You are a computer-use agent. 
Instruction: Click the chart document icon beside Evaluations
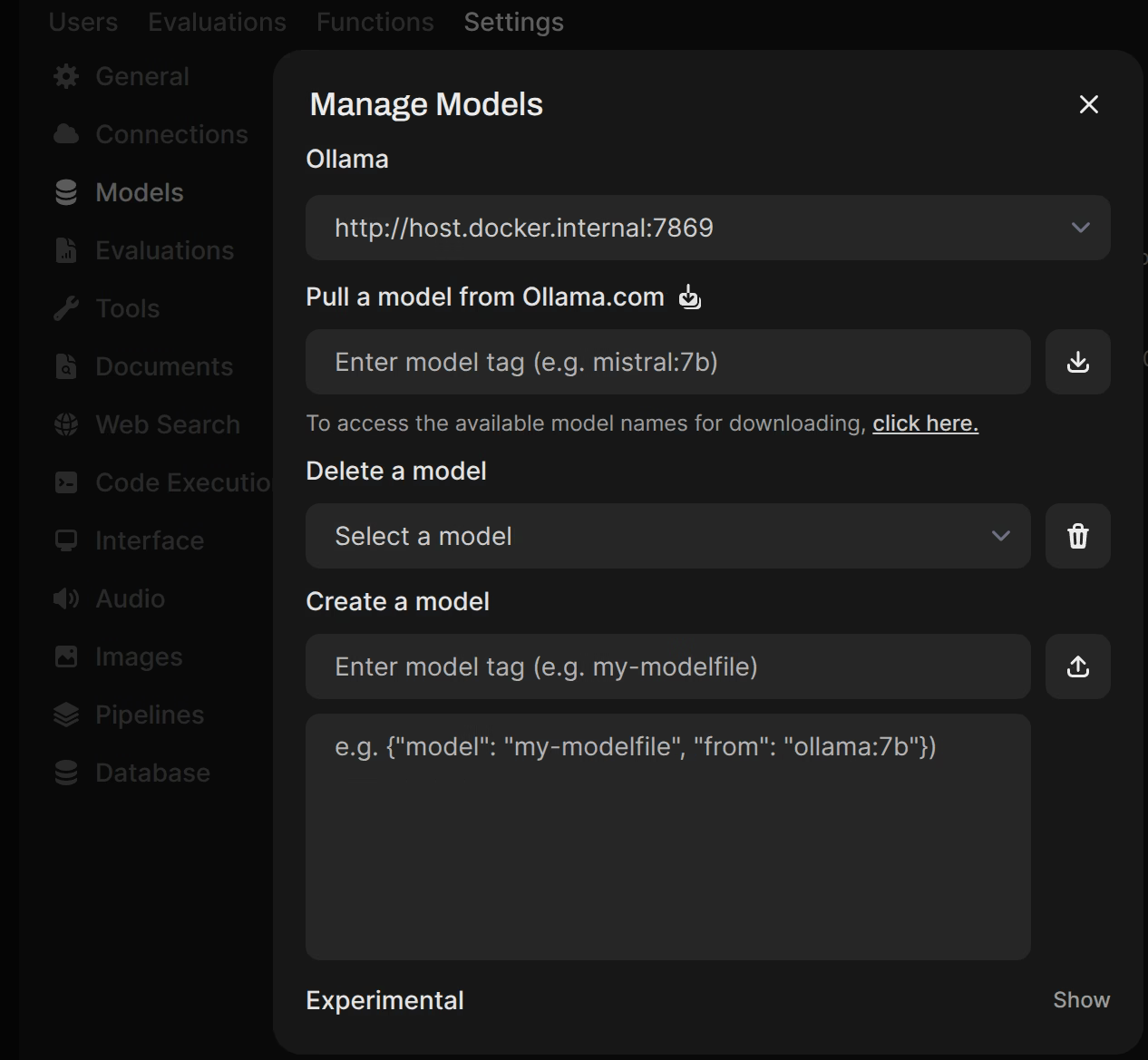[66, 250]
